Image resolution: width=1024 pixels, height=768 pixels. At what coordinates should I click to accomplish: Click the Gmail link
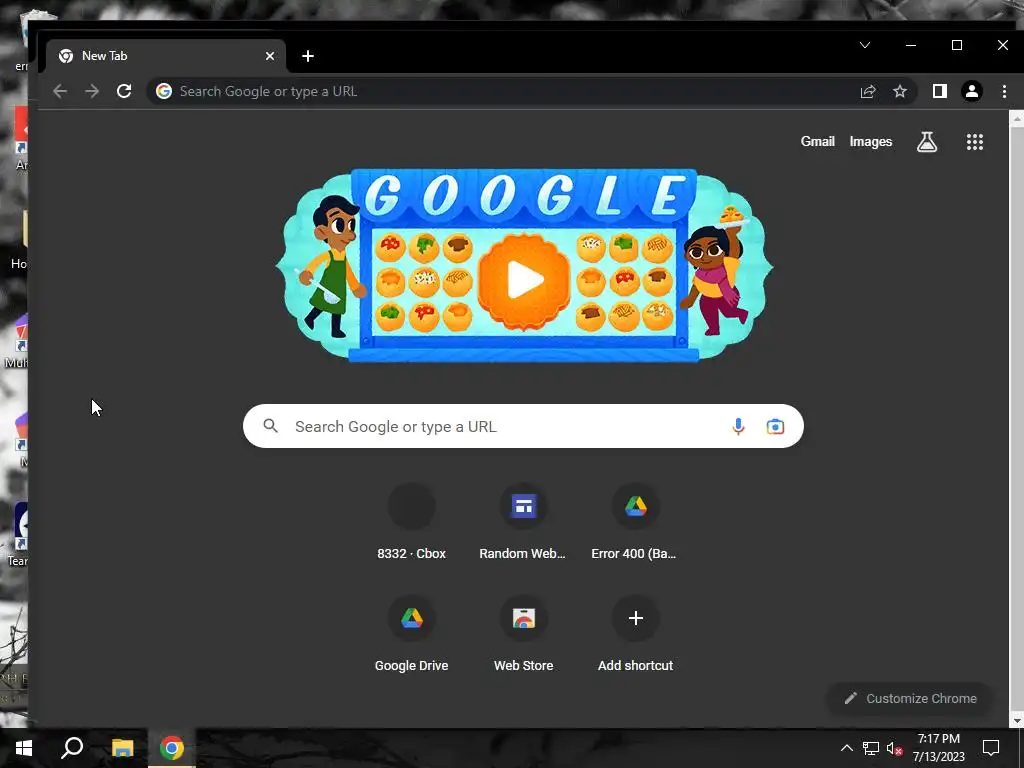(818, 142)
